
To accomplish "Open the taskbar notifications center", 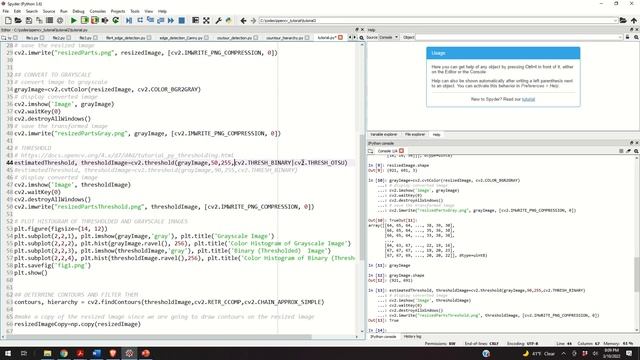I will click(x=629, y=353).
